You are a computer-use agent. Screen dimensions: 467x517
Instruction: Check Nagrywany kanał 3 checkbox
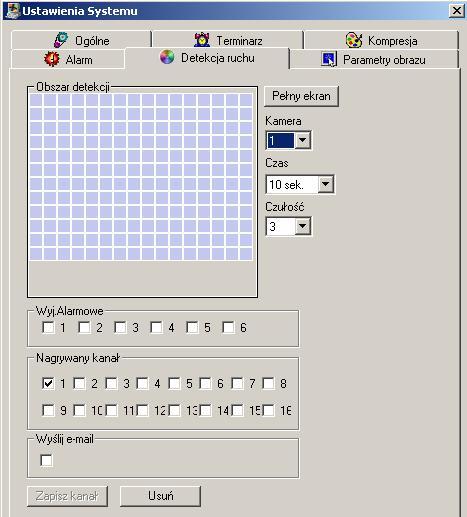coord(111,383)
